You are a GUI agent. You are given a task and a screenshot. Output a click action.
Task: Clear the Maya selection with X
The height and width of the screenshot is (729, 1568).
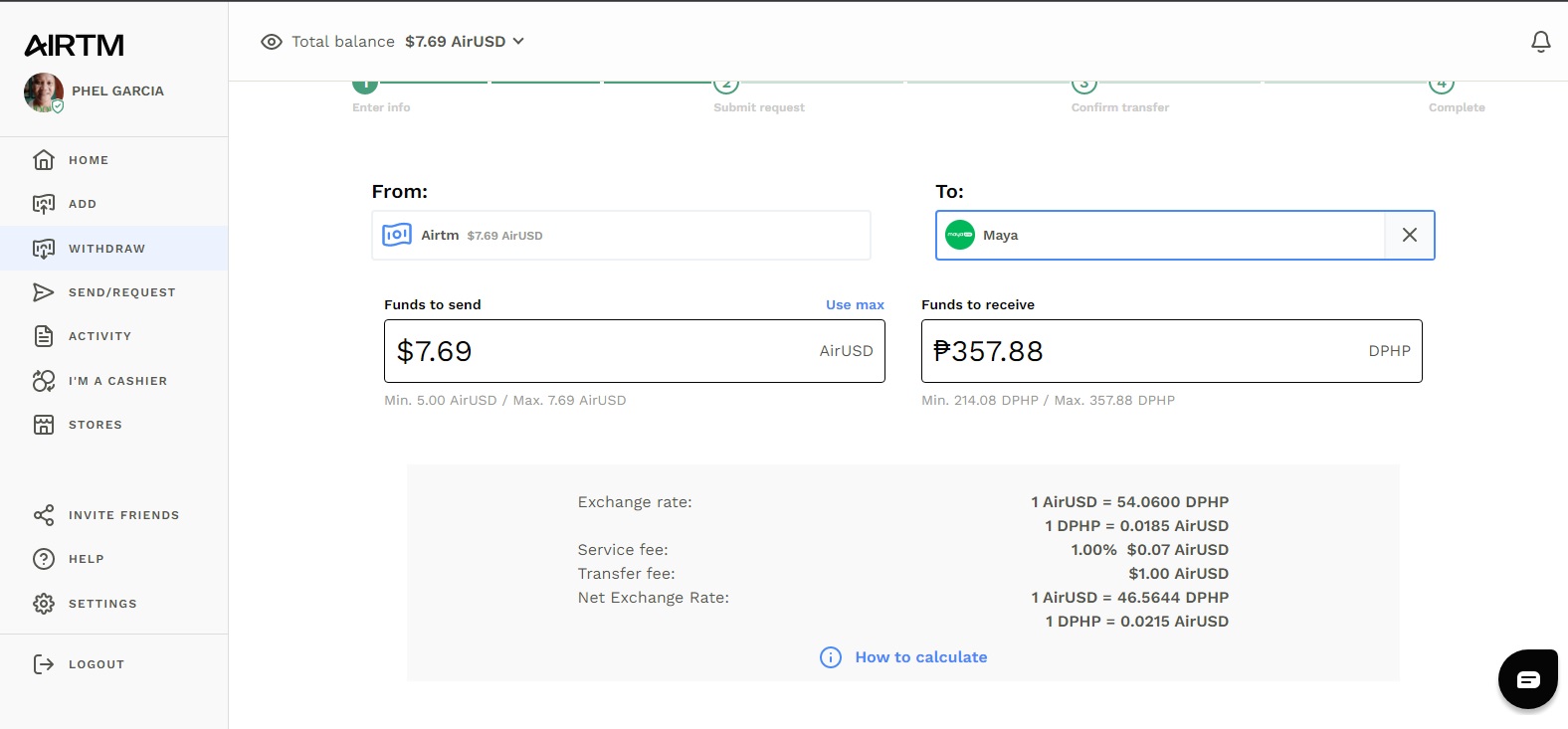(1410, 235)
